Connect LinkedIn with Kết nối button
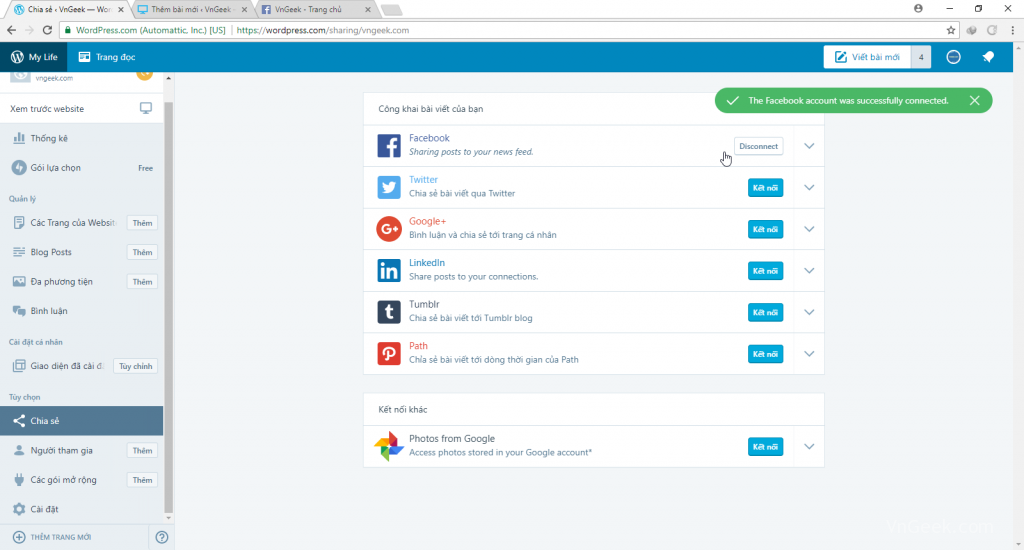 pos(765,270)
